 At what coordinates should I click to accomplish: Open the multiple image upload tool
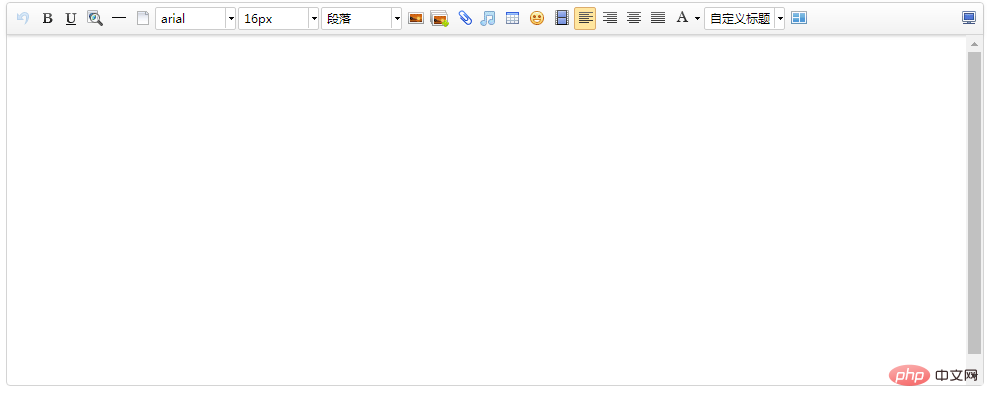pyautogui.click(x=439, y=18)
